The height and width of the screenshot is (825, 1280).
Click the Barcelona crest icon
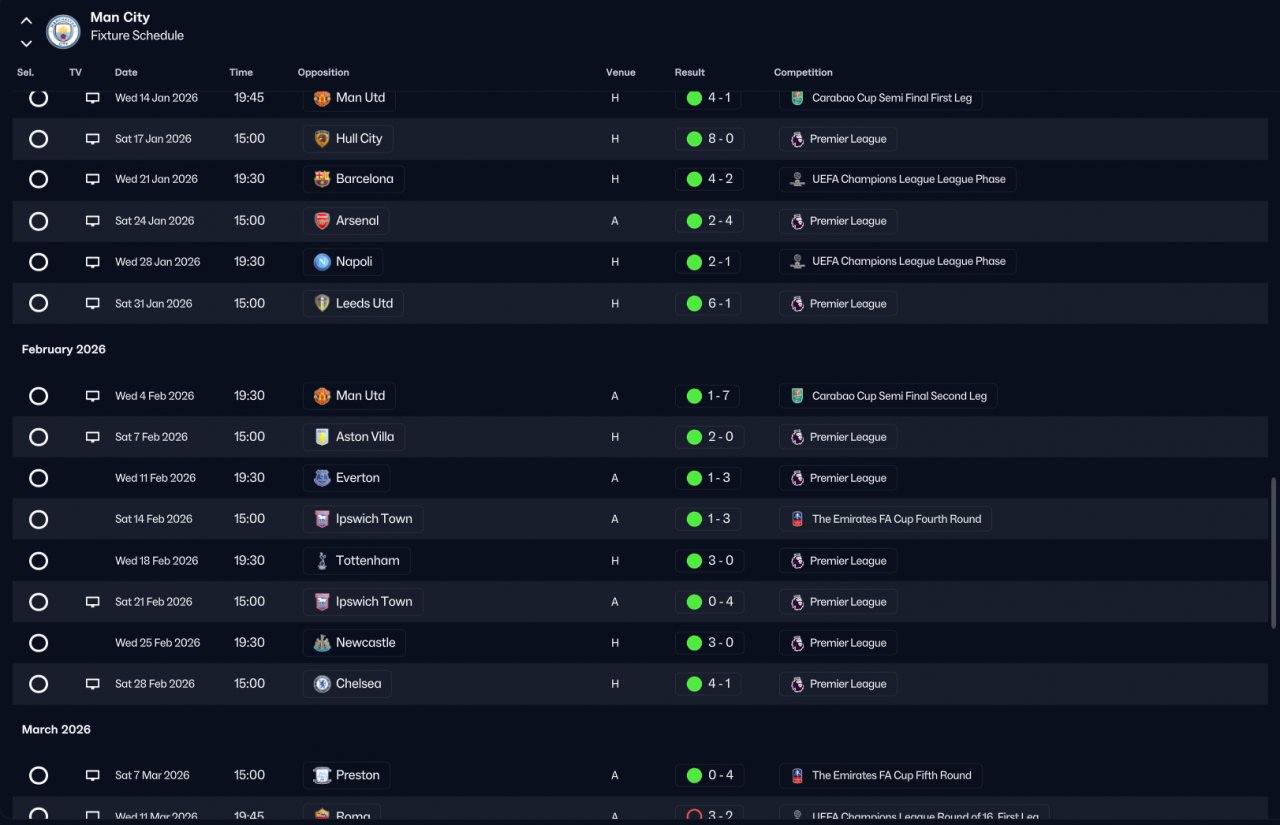pyautogui.click(x=322, y=179)
